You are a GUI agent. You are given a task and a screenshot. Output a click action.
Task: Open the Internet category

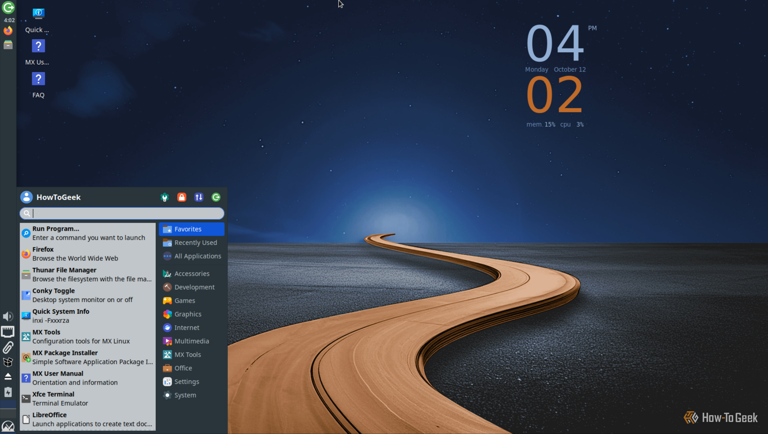(192, 328)
